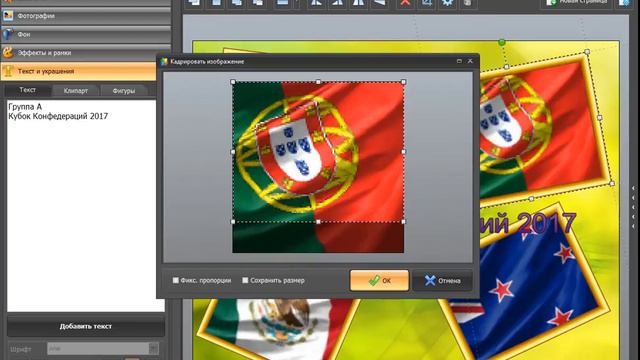Click the top-left crop handle

tap(233, 82)
